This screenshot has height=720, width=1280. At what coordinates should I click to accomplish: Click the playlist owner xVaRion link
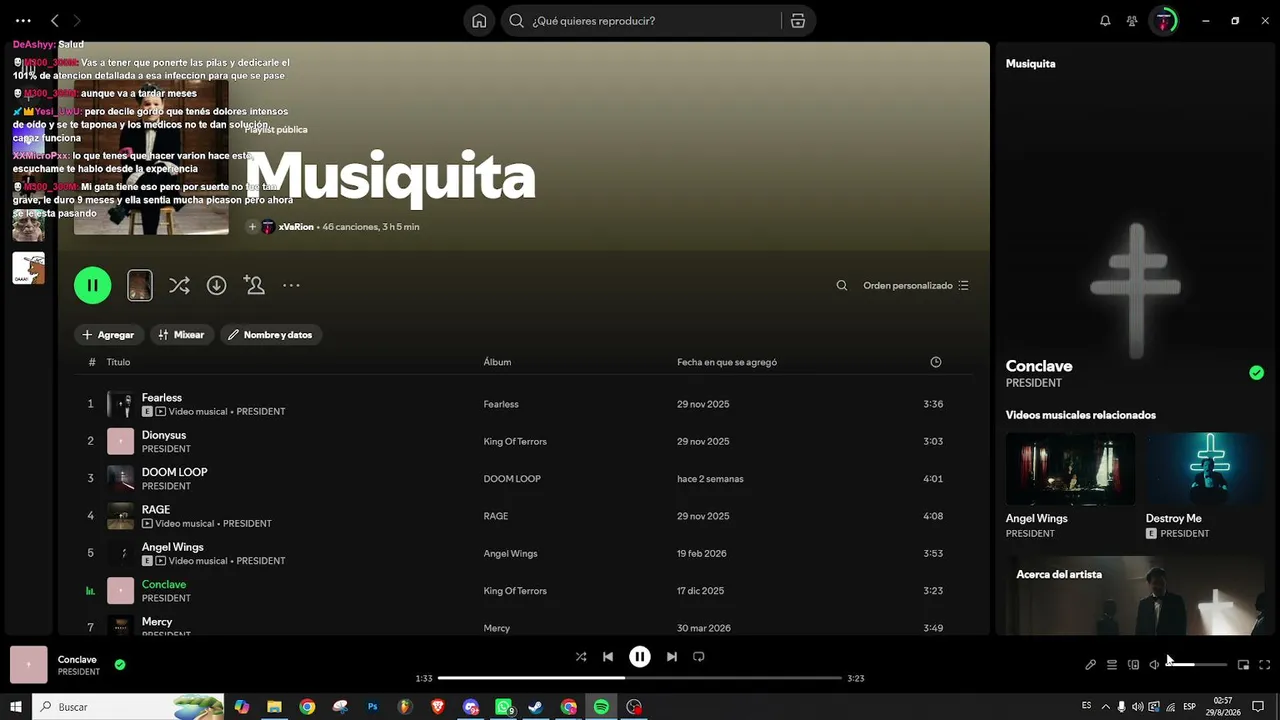point(296,227)
